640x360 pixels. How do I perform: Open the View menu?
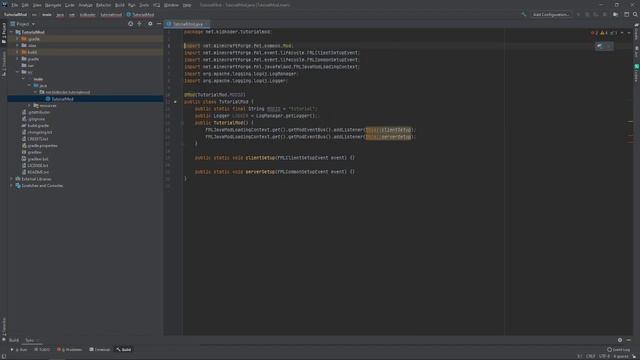[x=37, y=5]
